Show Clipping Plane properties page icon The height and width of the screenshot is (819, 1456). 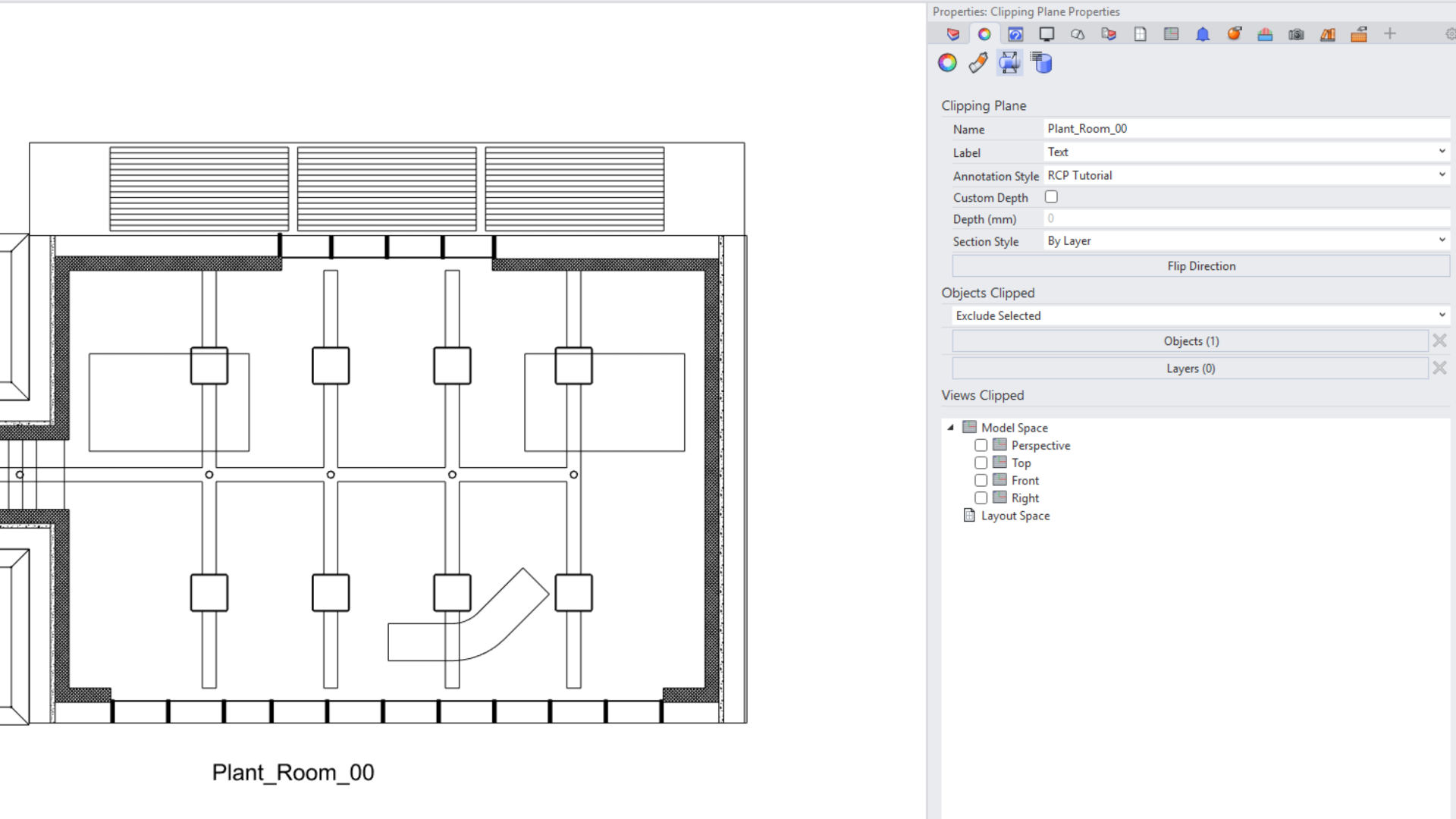click(1009, 63)
